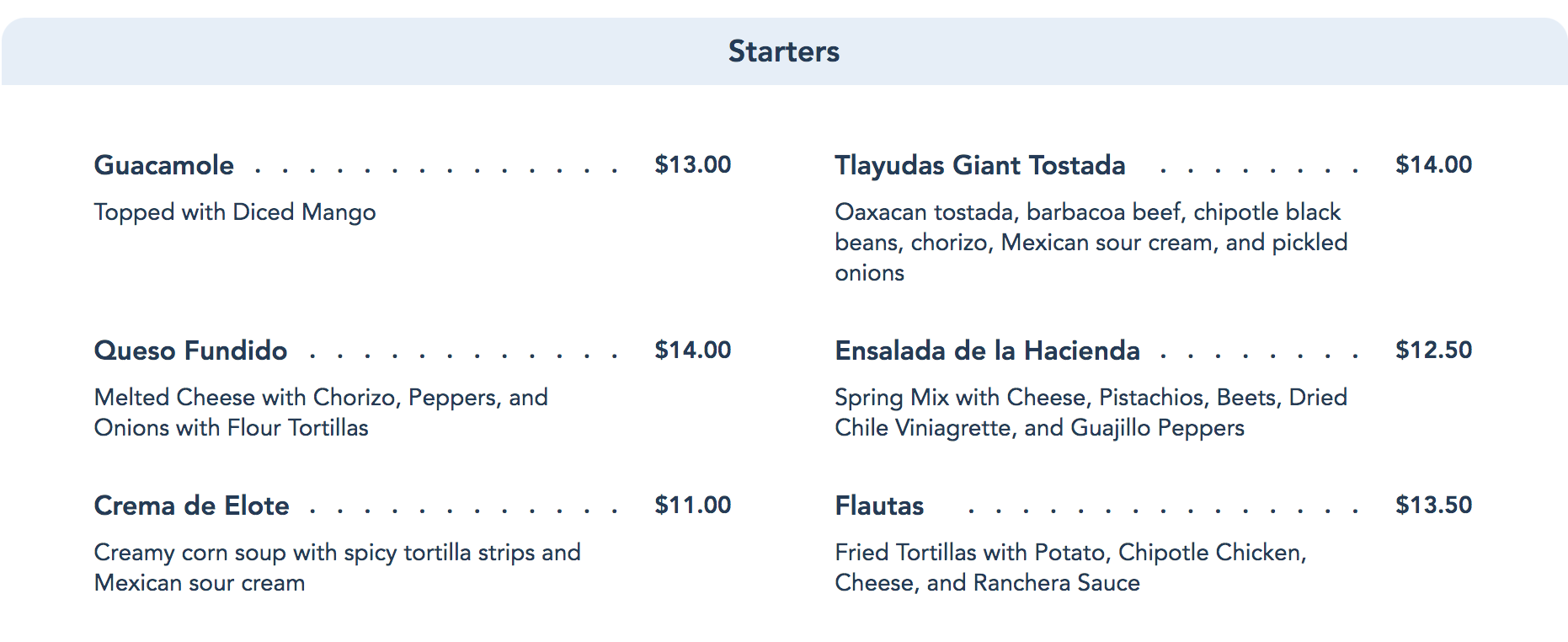The width and height of the screenshot is (1568, 642).
Task: Click the $12.50 salad price
Action: coord(1433,350)
